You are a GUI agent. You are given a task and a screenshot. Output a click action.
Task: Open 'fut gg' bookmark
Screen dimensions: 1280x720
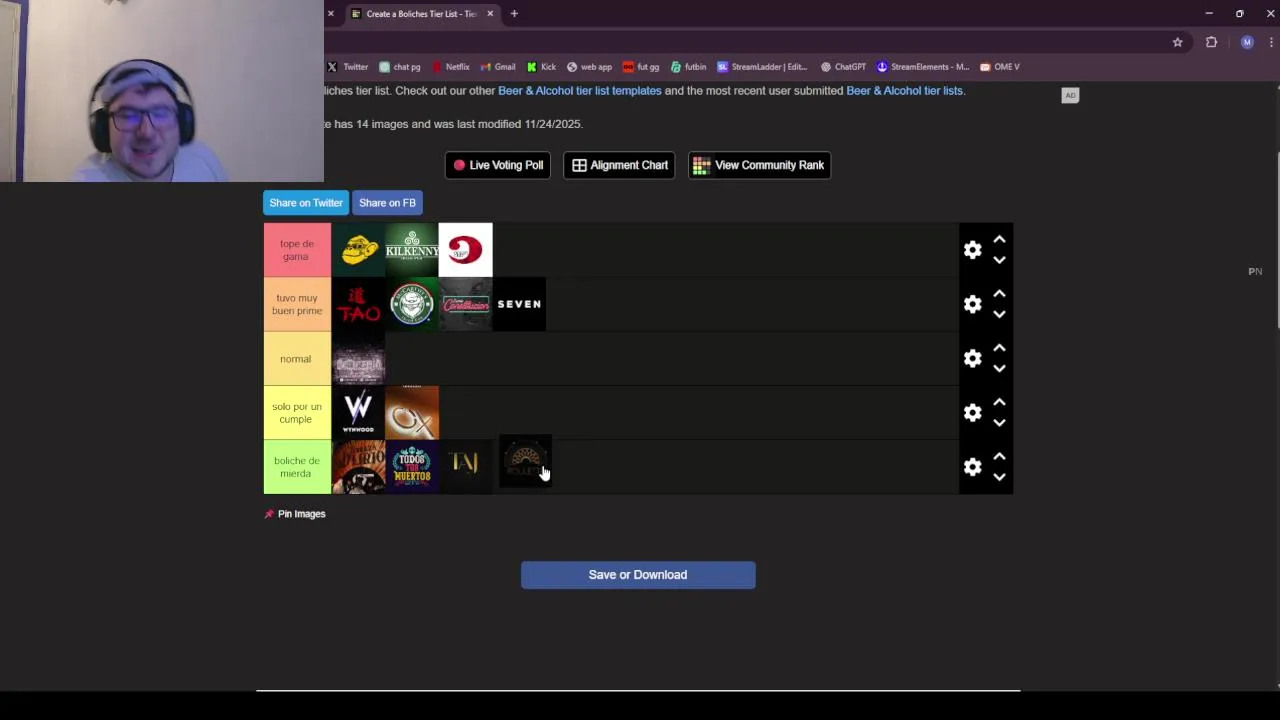coord(641,67)
